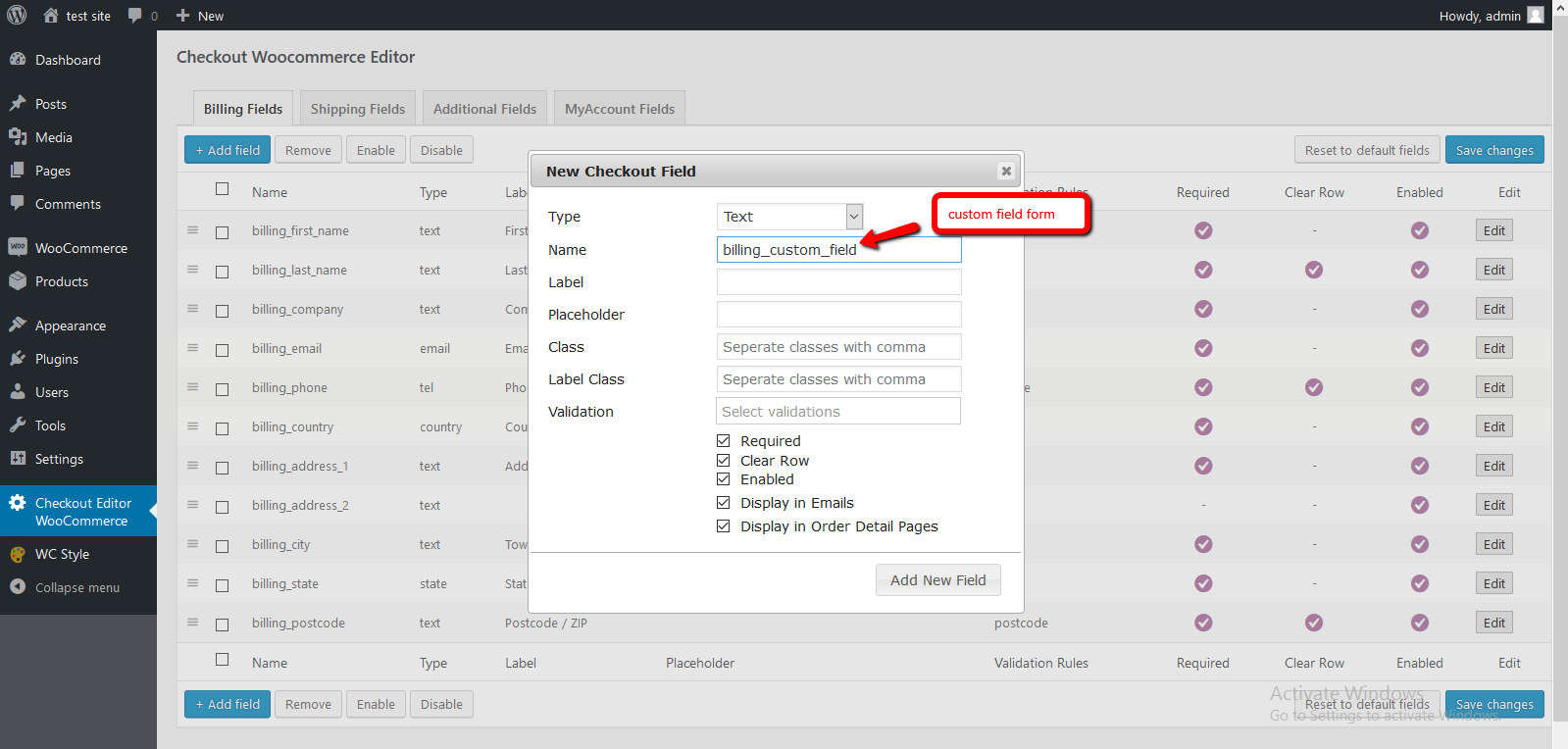Click the Appearance brush icon
This screenshot has height=749, width=1568.
pyautogui.click(x=18, y=325)
